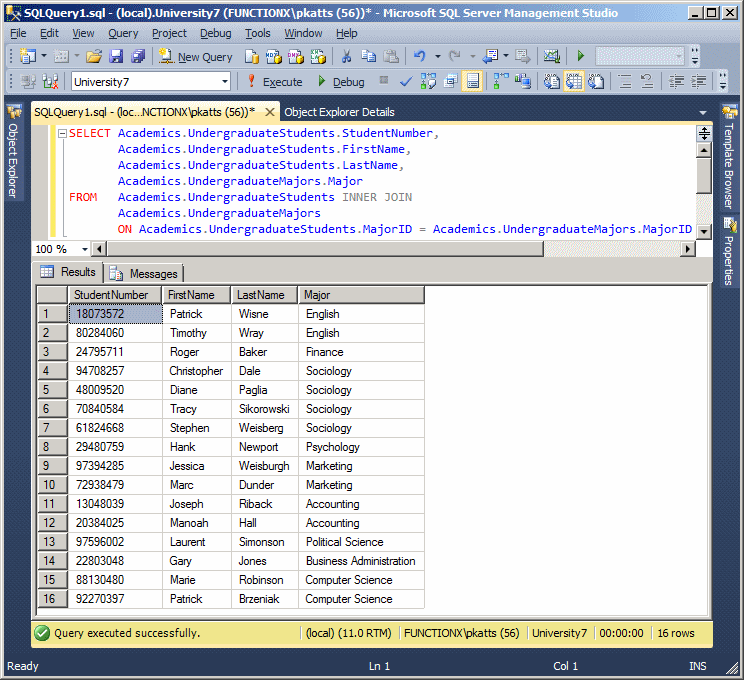This screenshot has height=680, width=744.
Task: Click the Cut scissors icon
Action: 346,56
